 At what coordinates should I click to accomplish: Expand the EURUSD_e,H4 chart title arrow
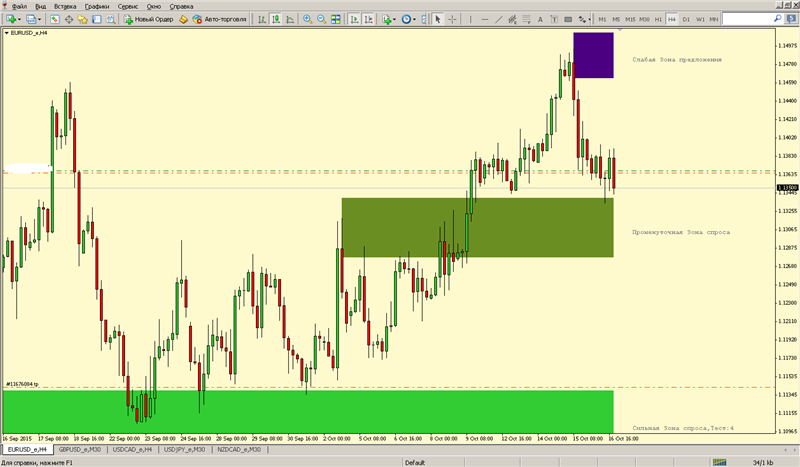[x=6, y=33]
